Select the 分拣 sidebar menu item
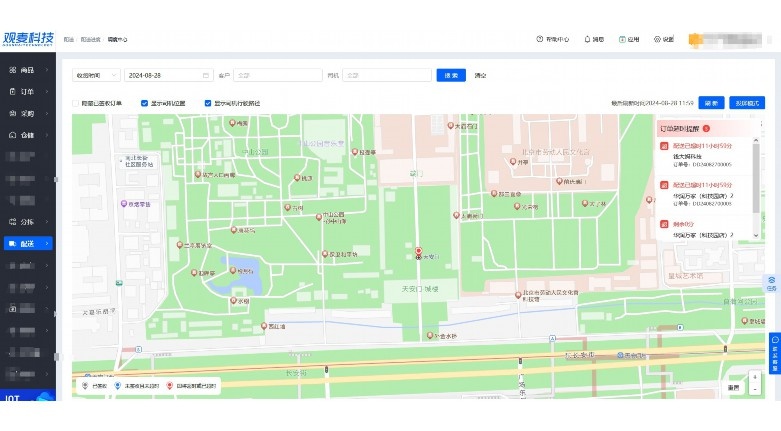This screenshot has width=781, height=431. coord(28,222)
